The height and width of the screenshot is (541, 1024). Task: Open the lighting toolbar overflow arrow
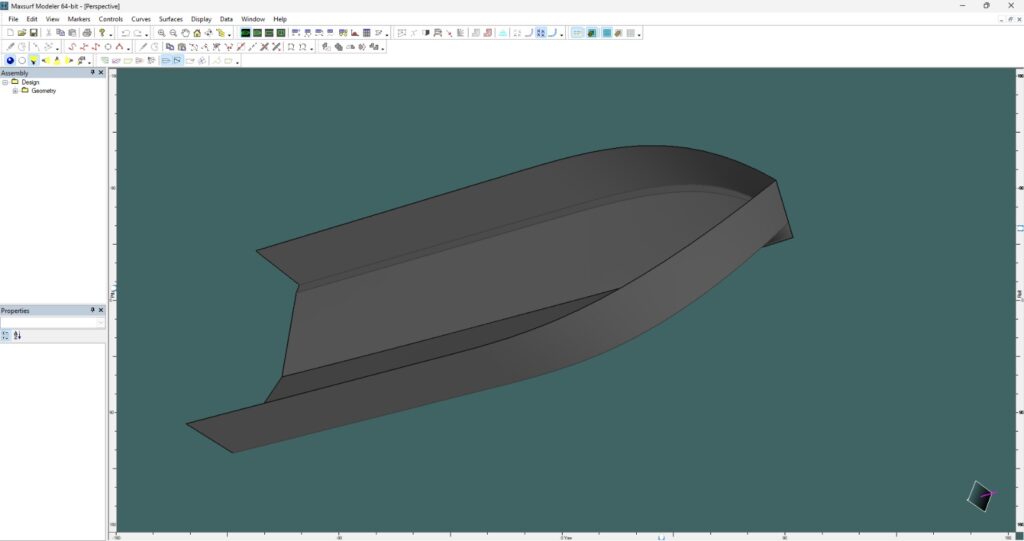[89, 61]
